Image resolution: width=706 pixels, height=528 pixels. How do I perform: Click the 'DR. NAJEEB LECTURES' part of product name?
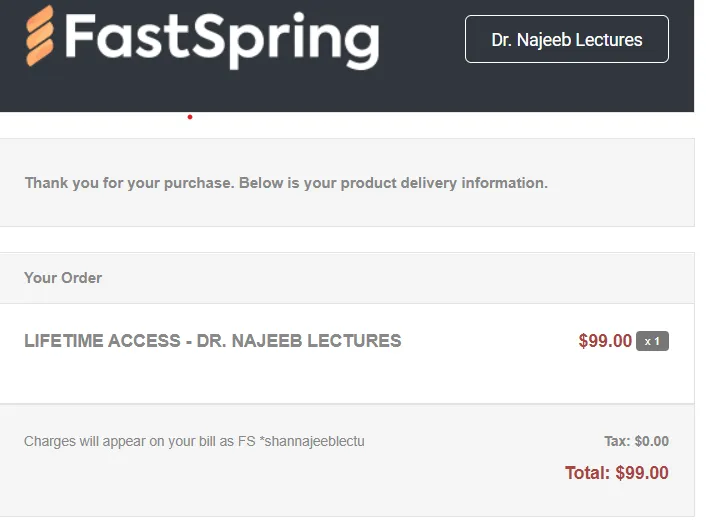(x=299, y=341)
